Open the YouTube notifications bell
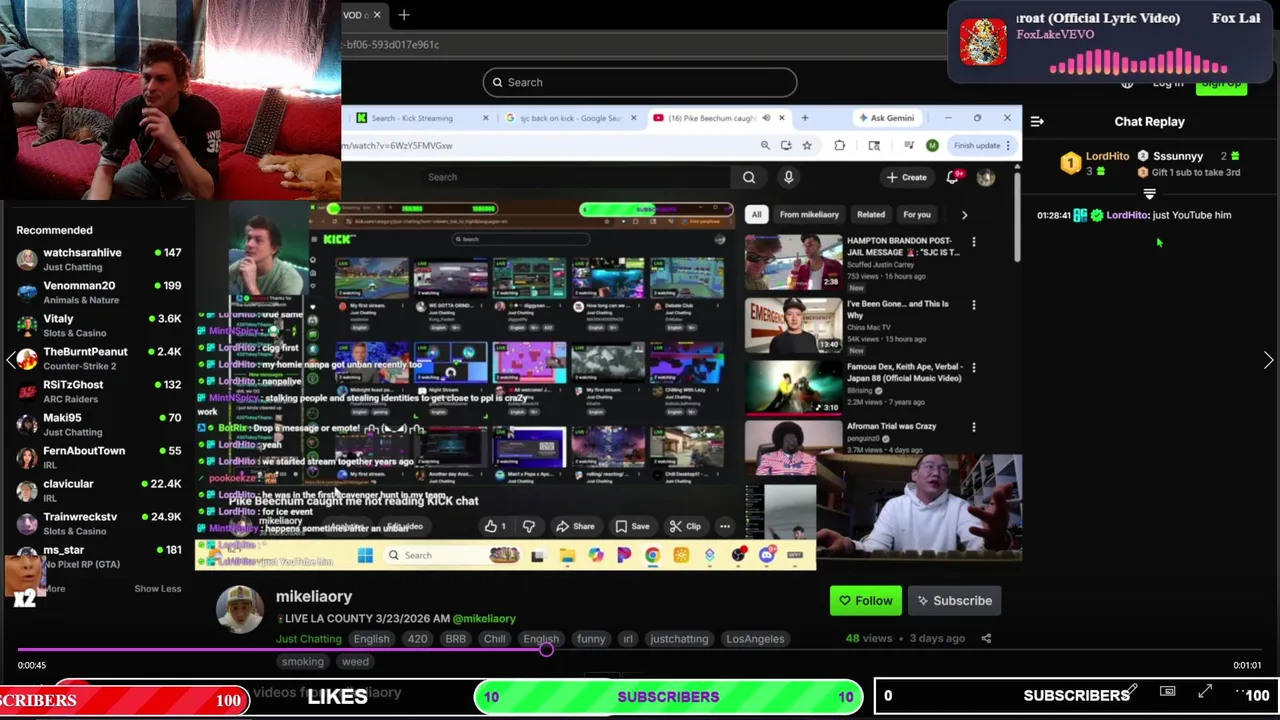1280x720 pixels. pos(953,177)
